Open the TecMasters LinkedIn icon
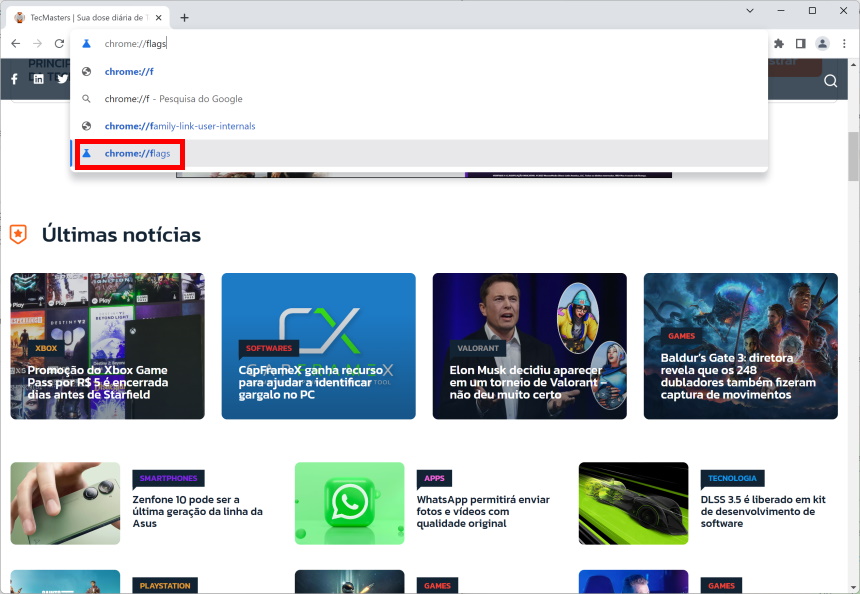This screenshot has width=860, height=594. (38, 79)
